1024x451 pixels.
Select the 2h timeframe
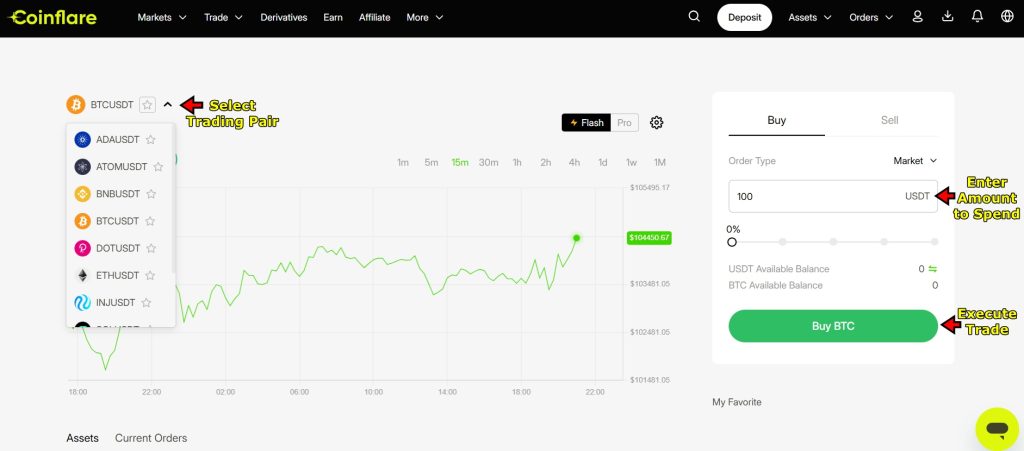pyautogui.click(x=545, y=163)
